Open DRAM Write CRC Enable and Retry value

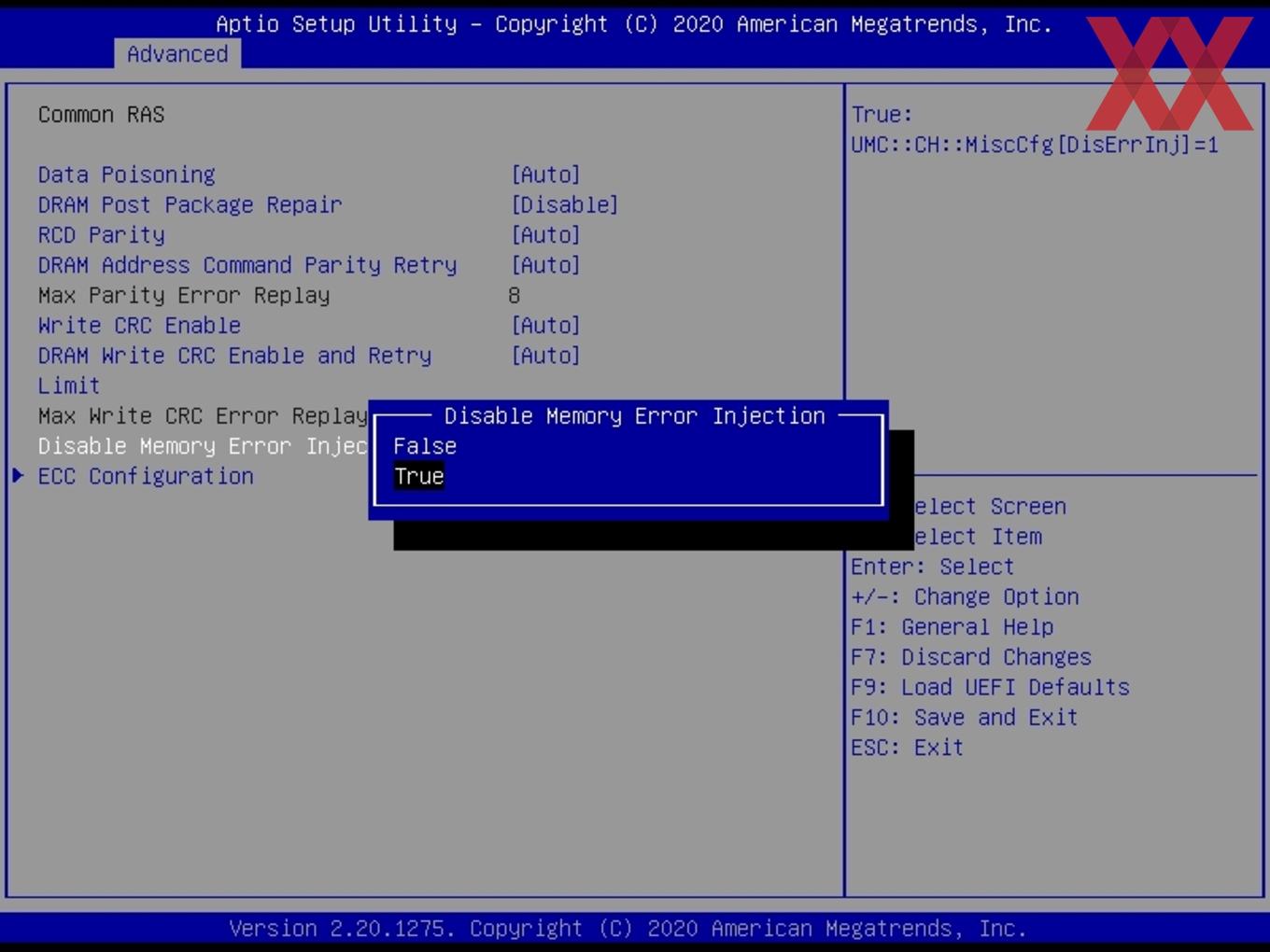[x=545, y=356]
